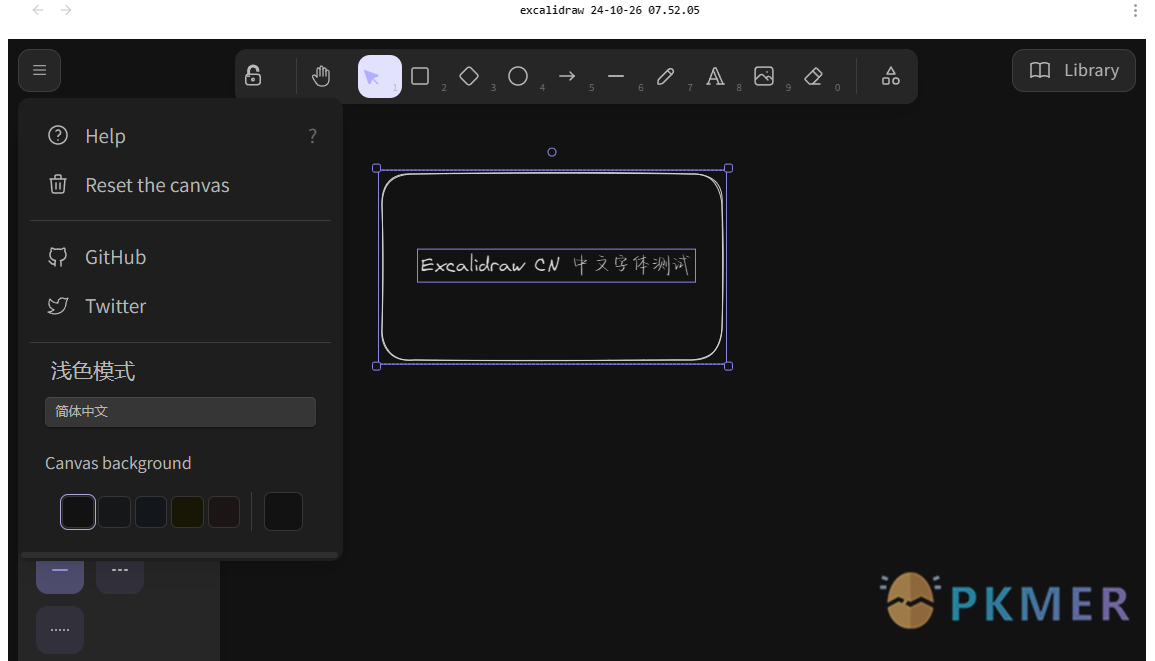Click the top-left resize handle of selection
Screen dimensions: 1155x661
tap(376, 168)
